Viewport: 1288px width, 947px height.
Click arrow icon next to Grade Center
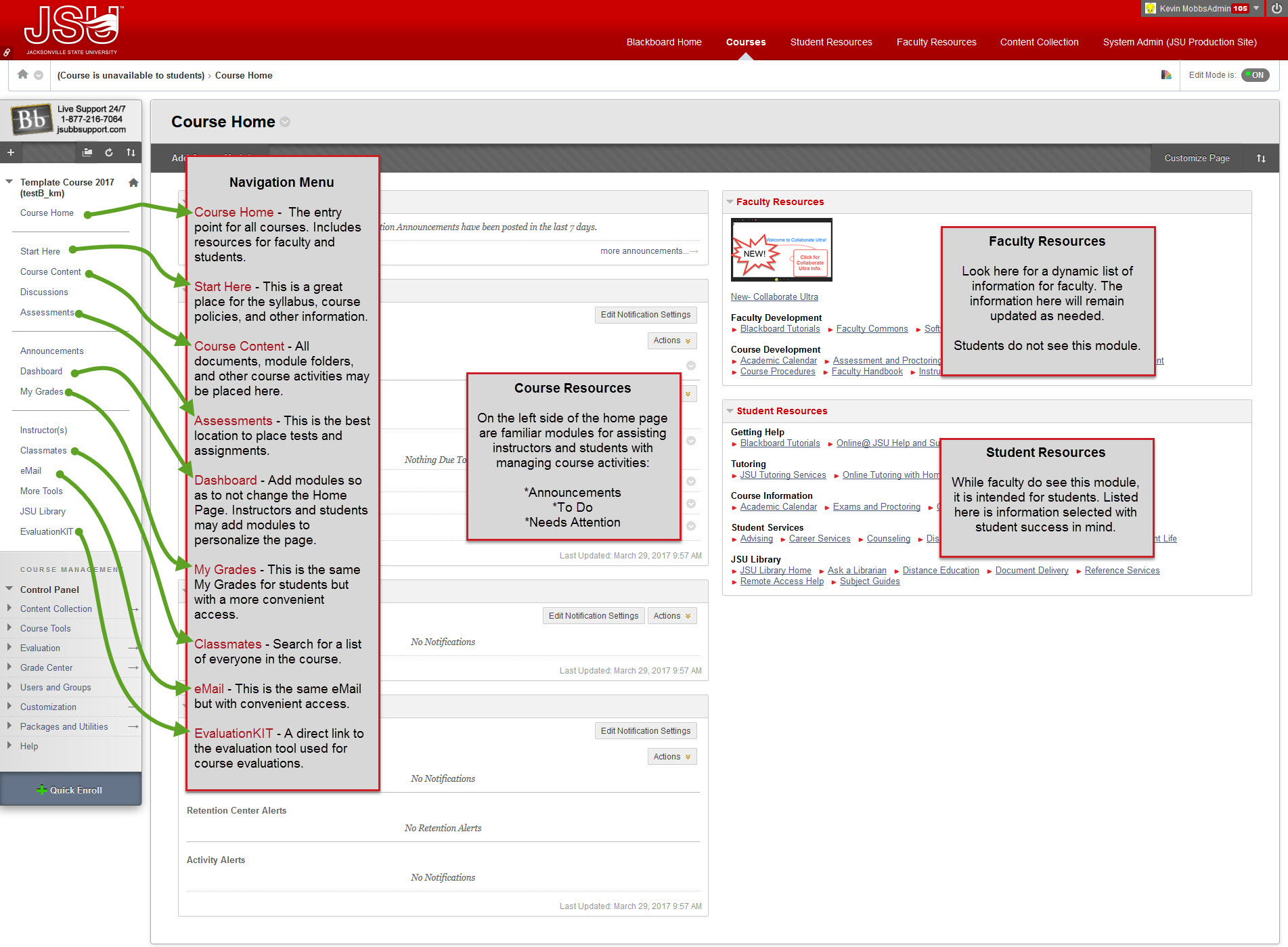click(133, 667)
